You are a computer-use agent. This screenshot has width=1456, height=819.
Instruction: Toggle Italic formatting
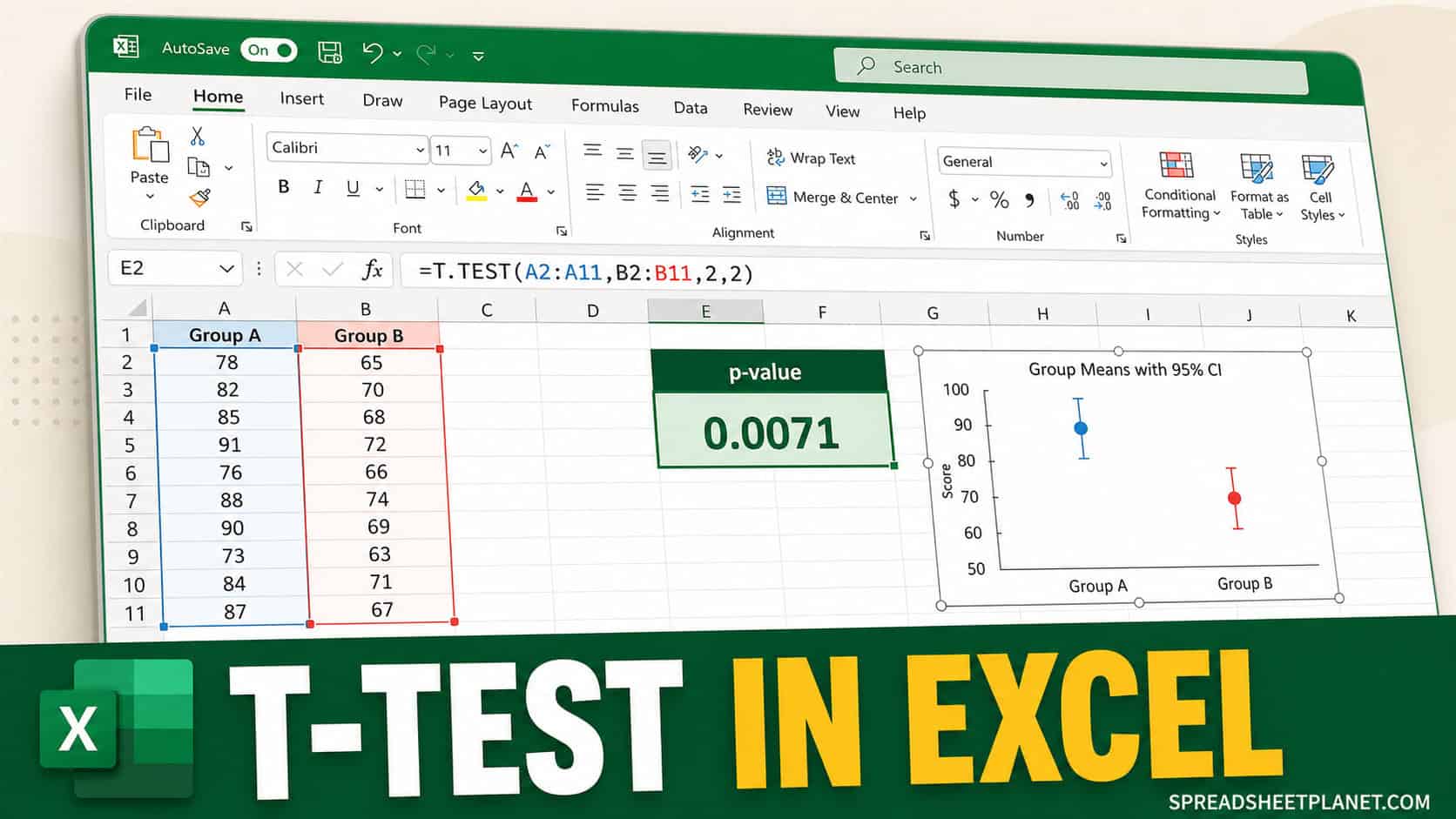318,187
